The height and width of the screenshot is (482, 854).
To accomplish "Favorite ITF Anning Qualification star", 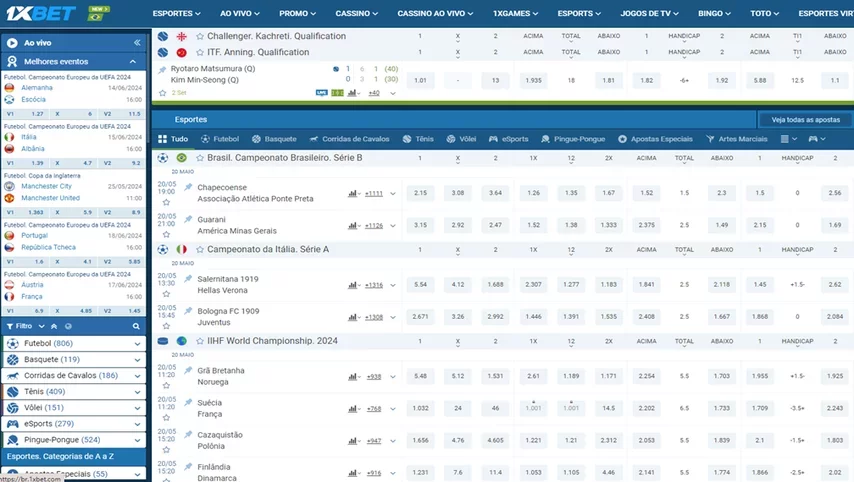I will click(200, 52).
